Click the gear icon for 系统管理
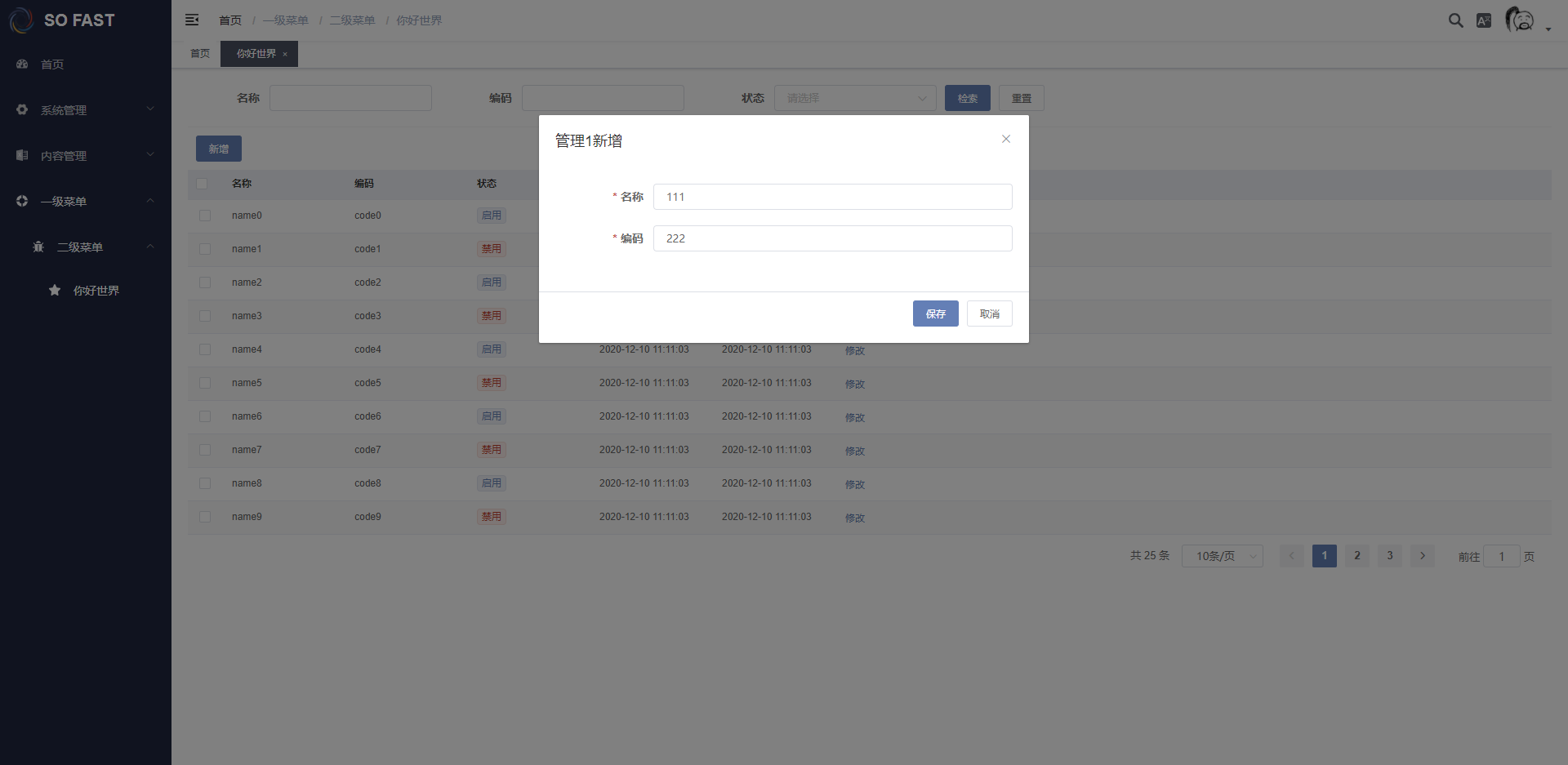 [22, 109]
